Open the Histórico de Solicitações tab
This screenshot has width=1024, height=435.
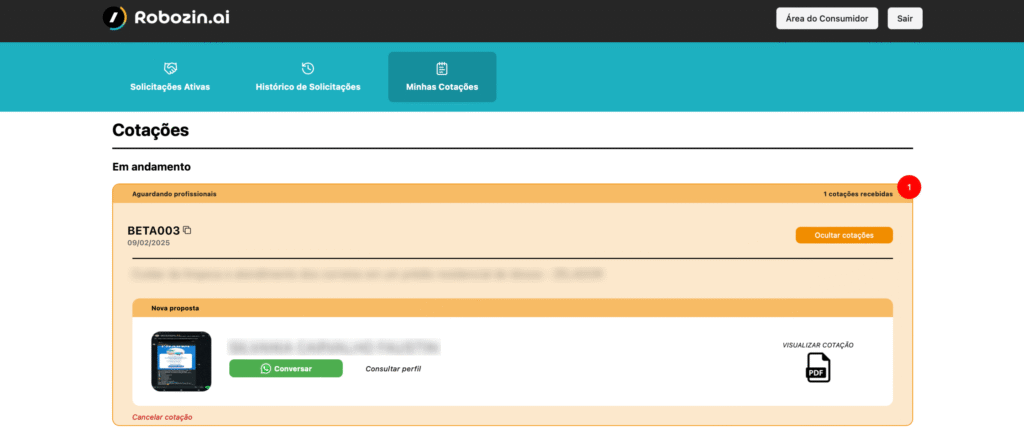(x=308, y=87)
